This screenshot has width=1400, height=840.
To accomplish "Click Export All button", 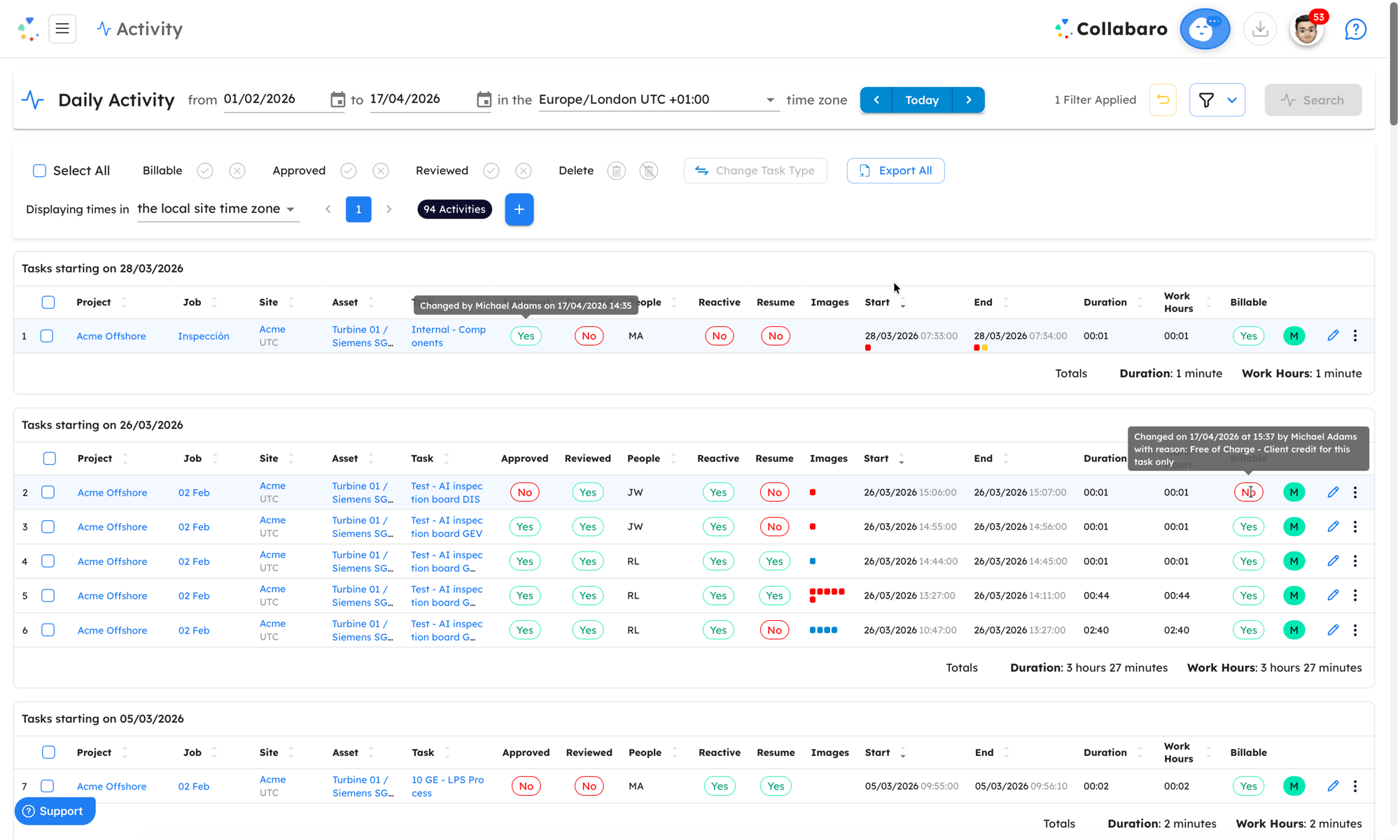I will point(895,171).
